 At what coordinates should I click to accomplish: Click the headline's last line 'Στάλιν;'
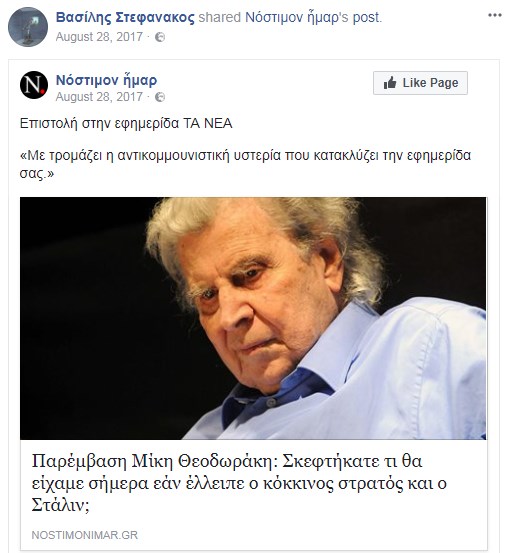(x=60, y=505)
